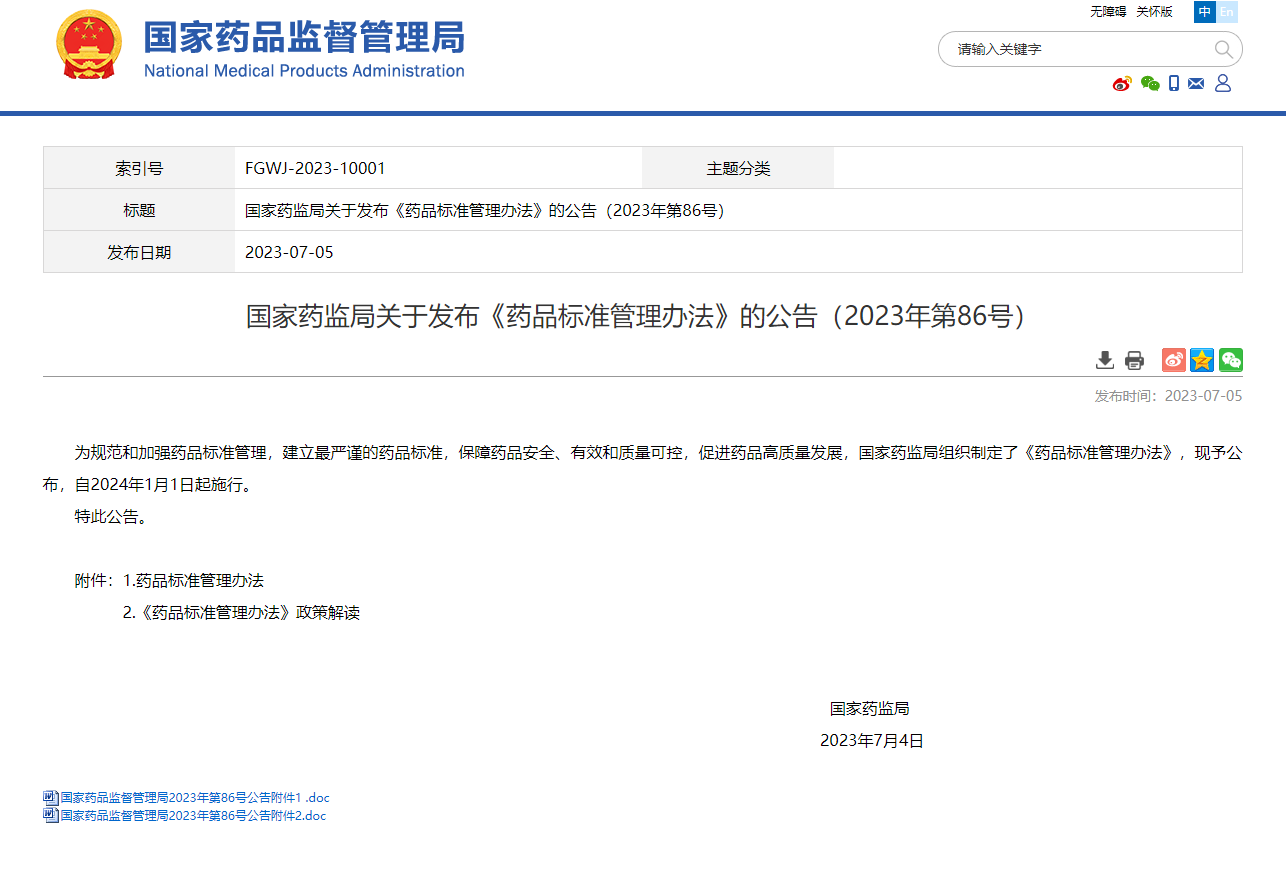Image resolution: width=1286 pixels, height=881 pixels.
Task: Click the signature 国家药监局
Action: pyautogui.click(x=869, y=708)
